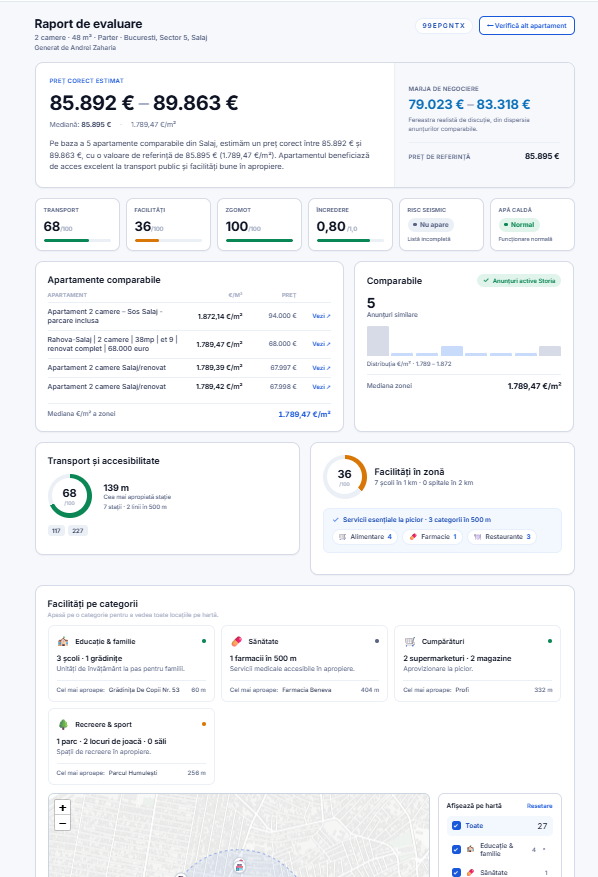Viewport: 598px width, 877px height.
Task: Click the Recreere & sport tree icon
Action: coord(63,724)
